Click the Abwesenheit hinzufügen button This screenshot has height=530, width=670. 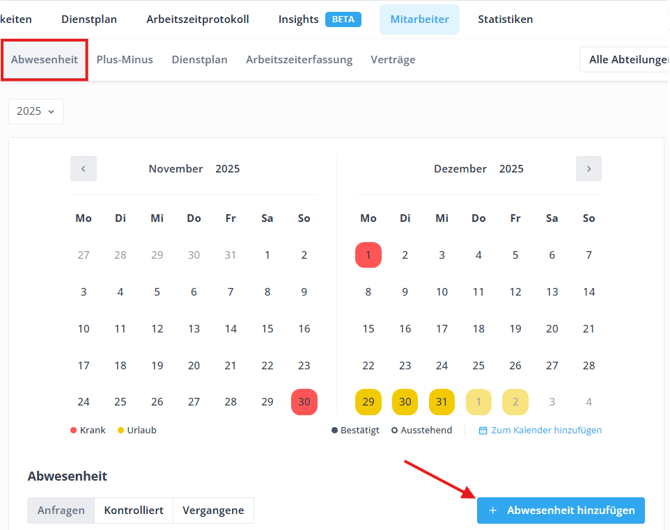[561, 510]
